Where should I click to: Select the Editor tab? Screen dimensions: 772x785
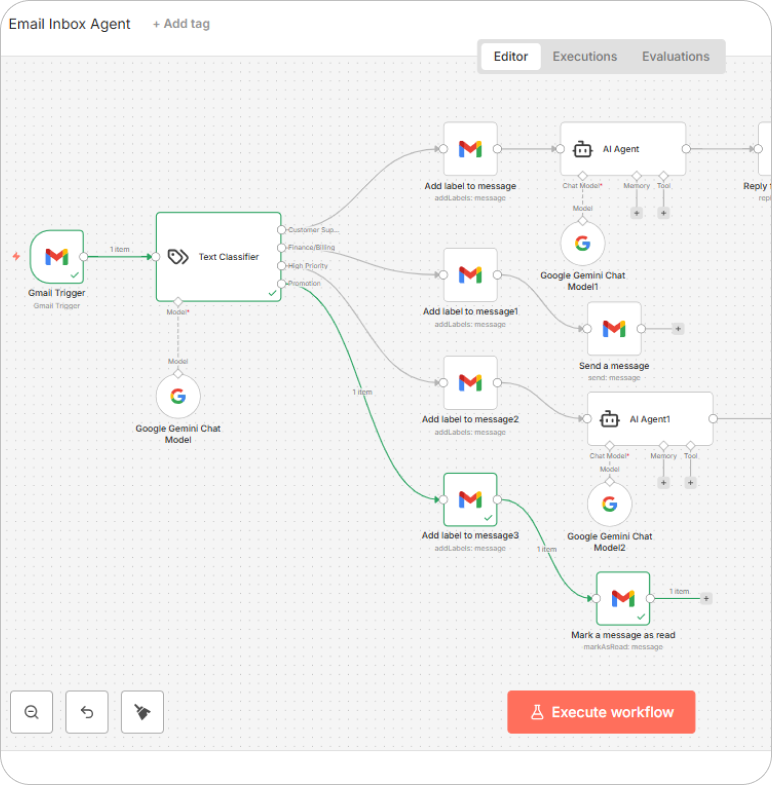[x=511, y=57]
